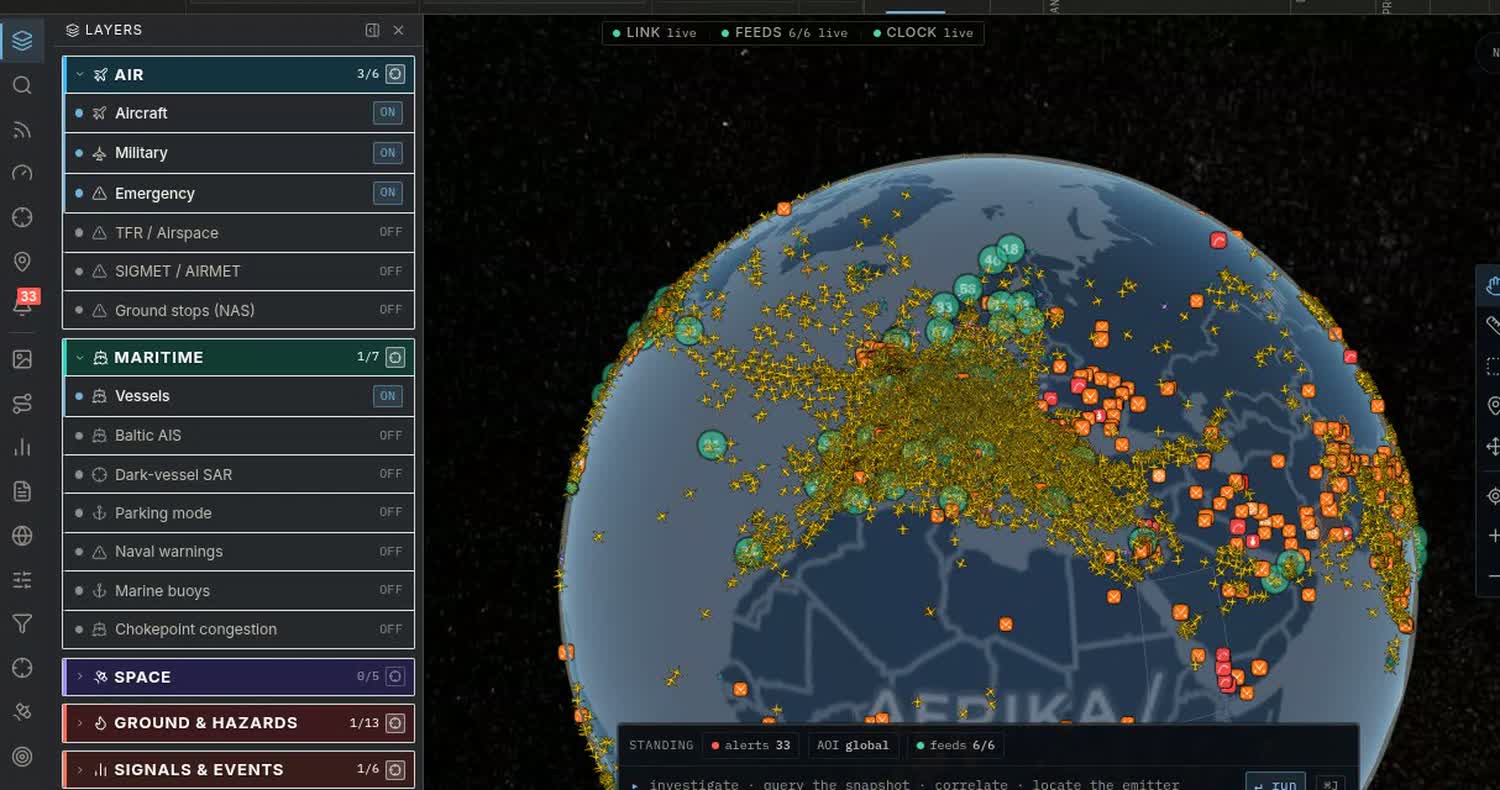Screen dimensions: 1500x790
Task: Open the sliders settings icon in sidebar
Action: click(x=22, y=580)
